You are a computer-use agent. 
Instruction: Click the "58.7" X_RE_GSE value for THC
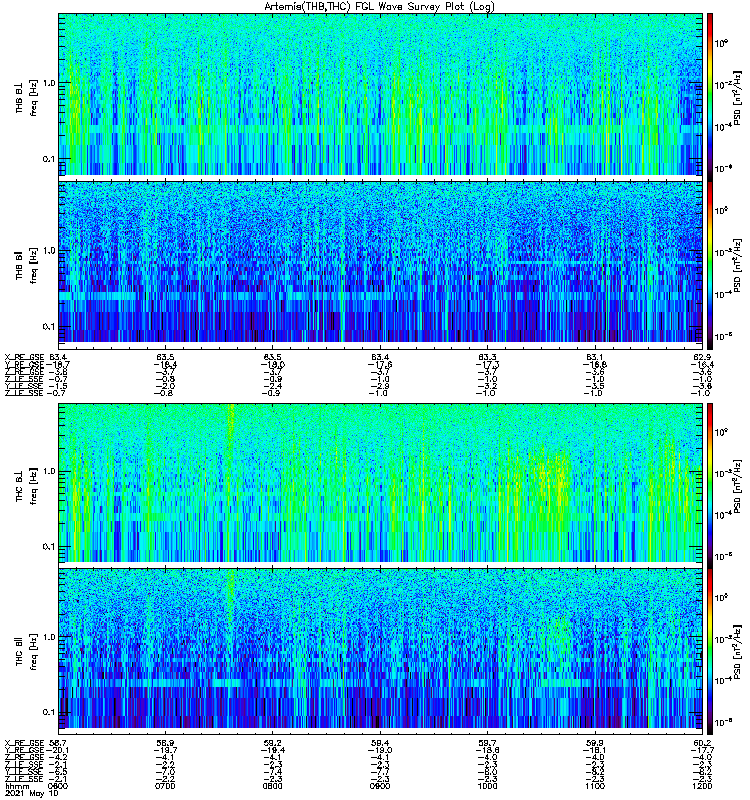(x=58, y=743)
